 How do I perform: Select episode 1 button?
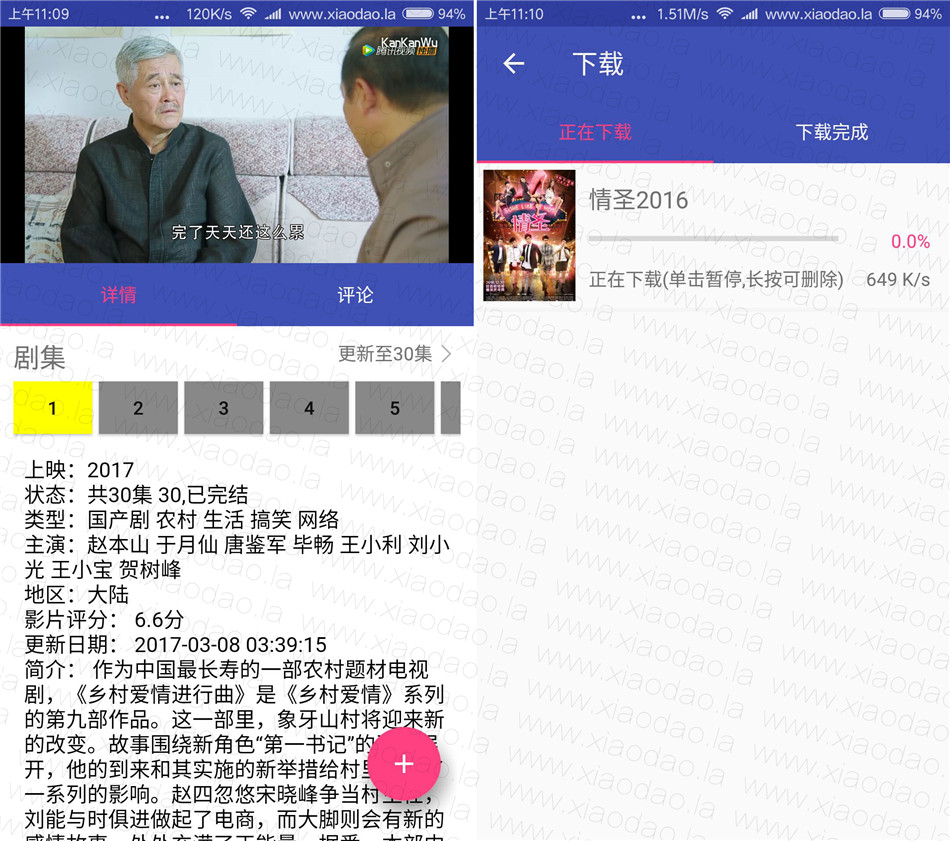pos(53,408)
